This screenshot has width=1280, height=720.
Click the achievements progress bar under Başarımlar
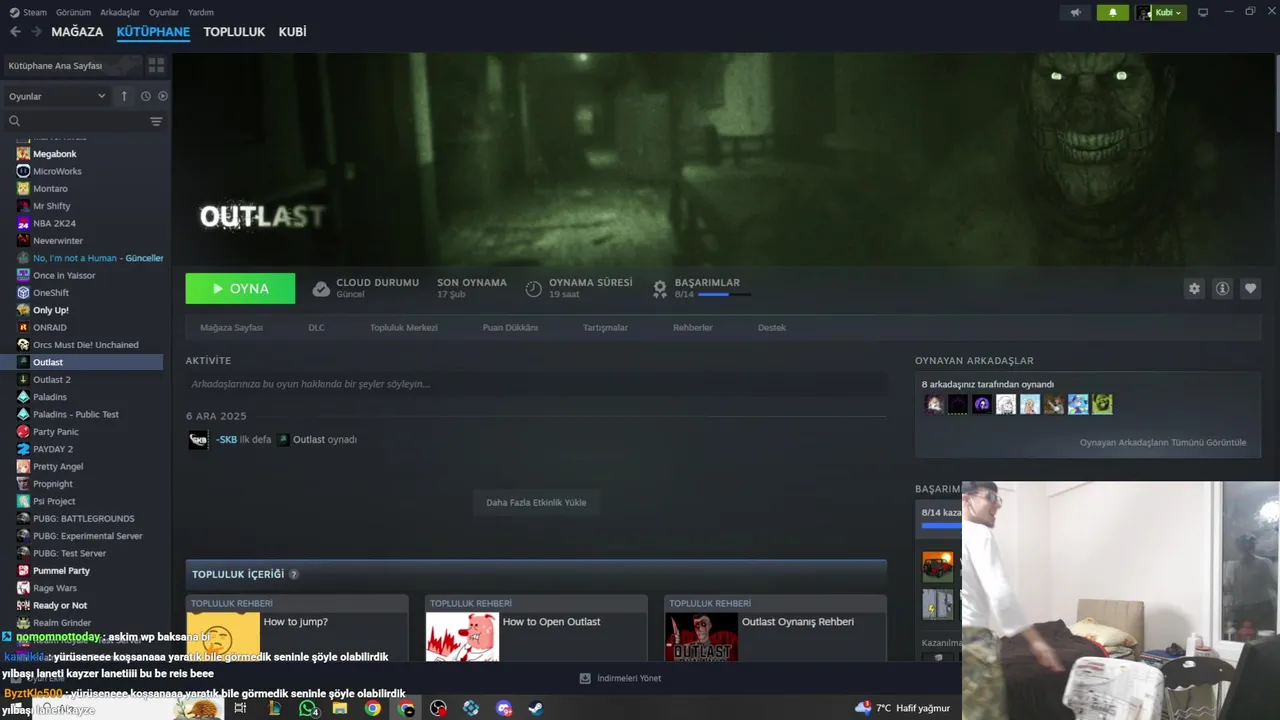click(725, 294)
